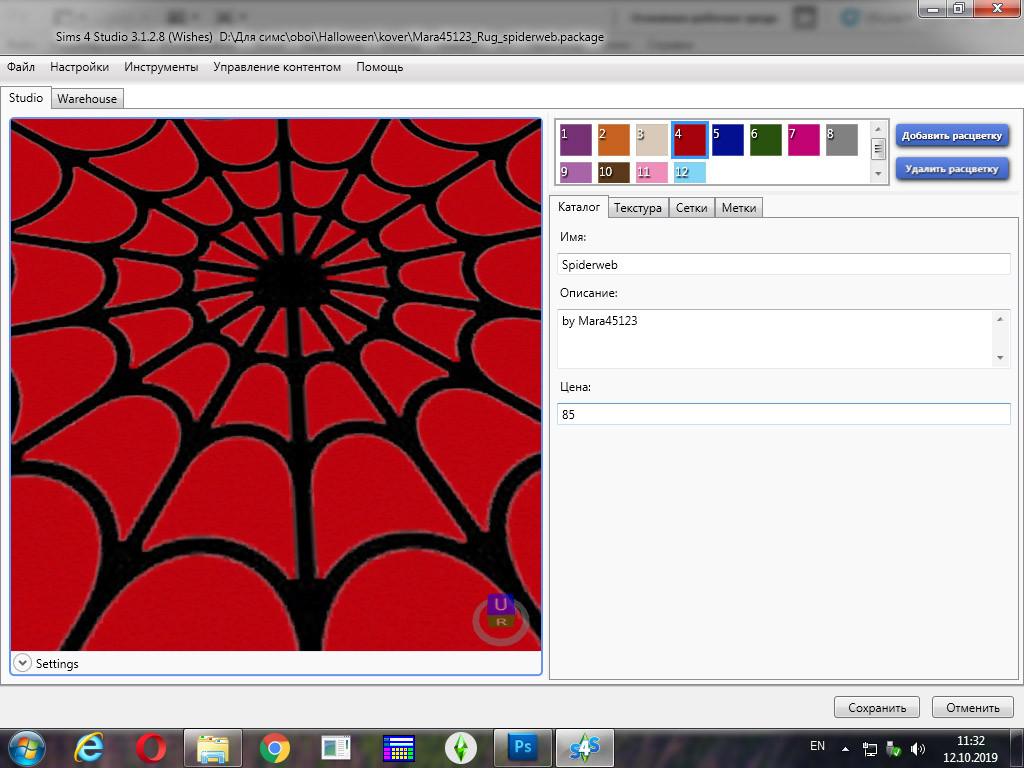This screenshot has width=1024, height=768.
Task: Open the Настройки menu
Action: (x=79, y=67)
